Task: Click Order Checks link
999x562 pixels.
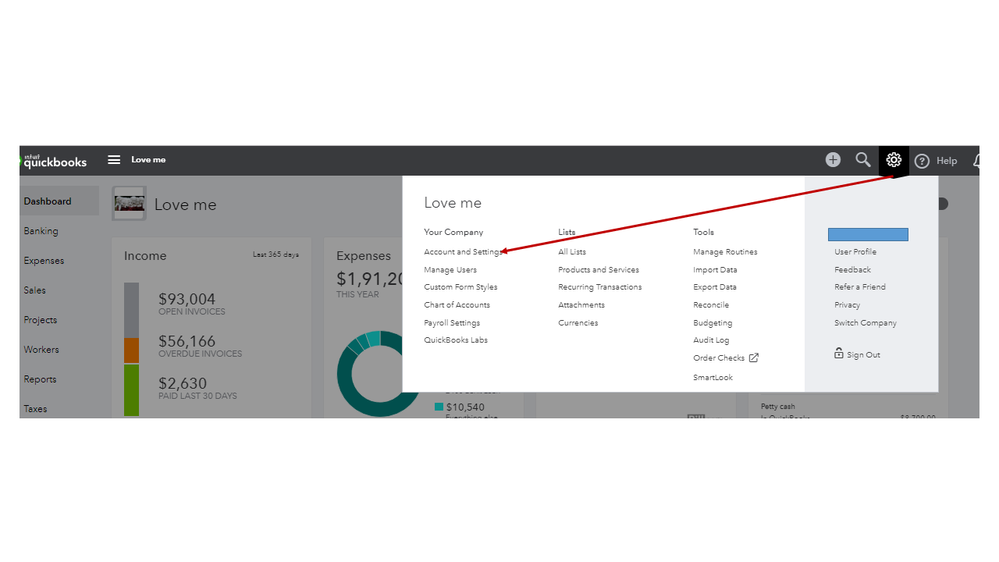Action: click(719, 358)
